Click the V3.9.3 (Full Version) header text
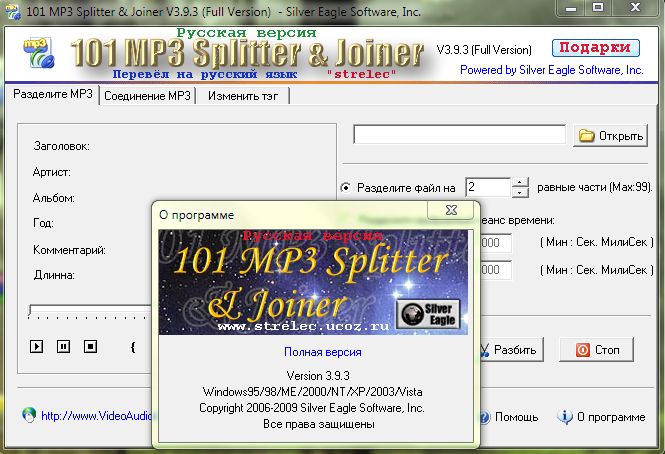Viewport: 665px width, 454px height. point(484,50)
